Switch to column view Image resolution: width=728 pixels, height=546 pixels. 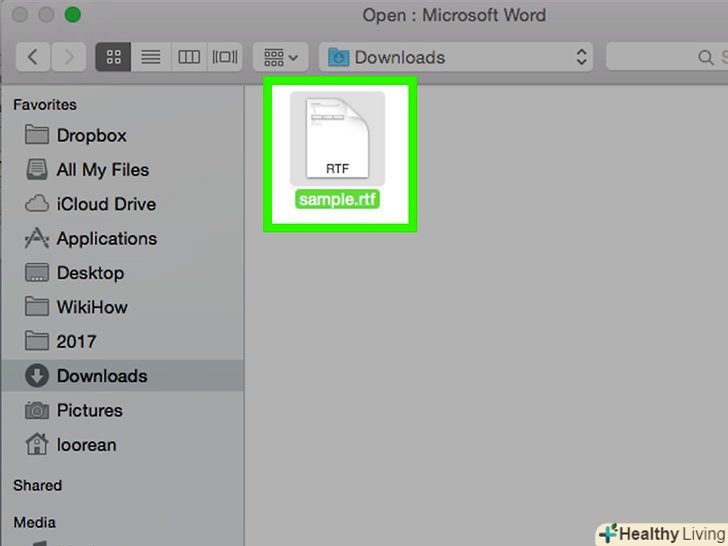pyautogui.click(x=189, y=57)
